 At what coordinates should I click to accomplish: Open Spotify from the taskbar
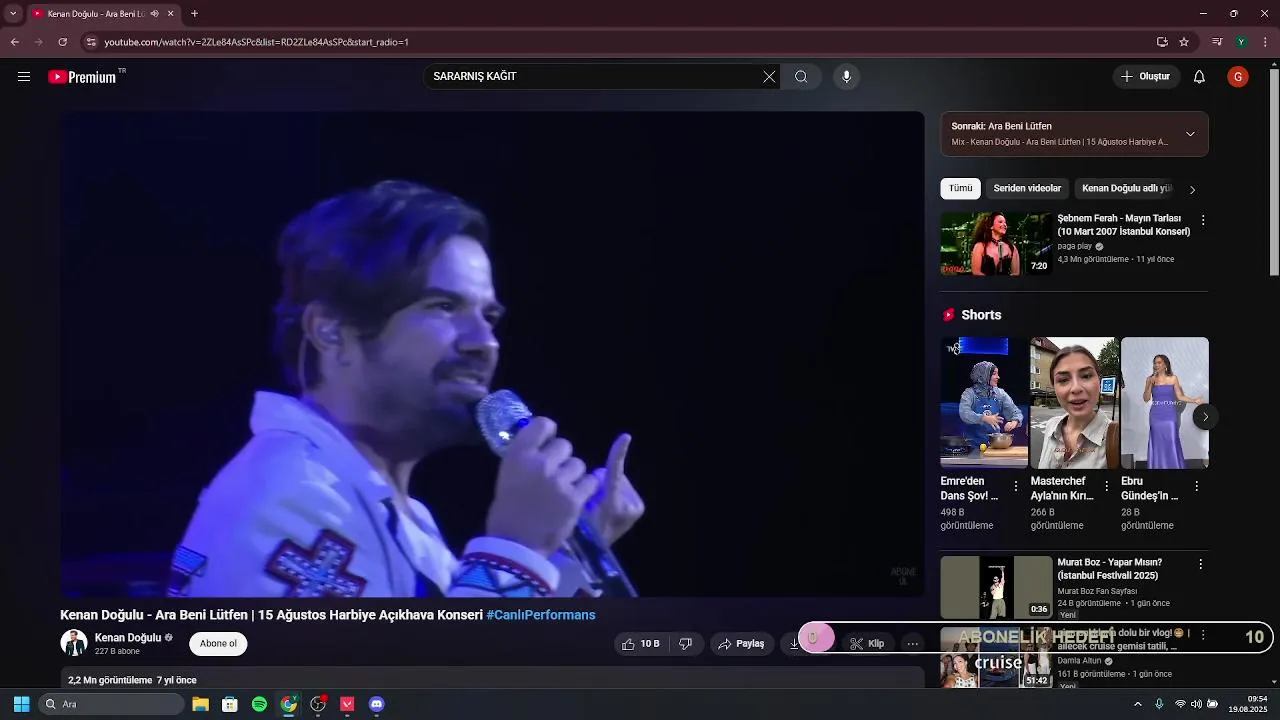tap(259, 704)
